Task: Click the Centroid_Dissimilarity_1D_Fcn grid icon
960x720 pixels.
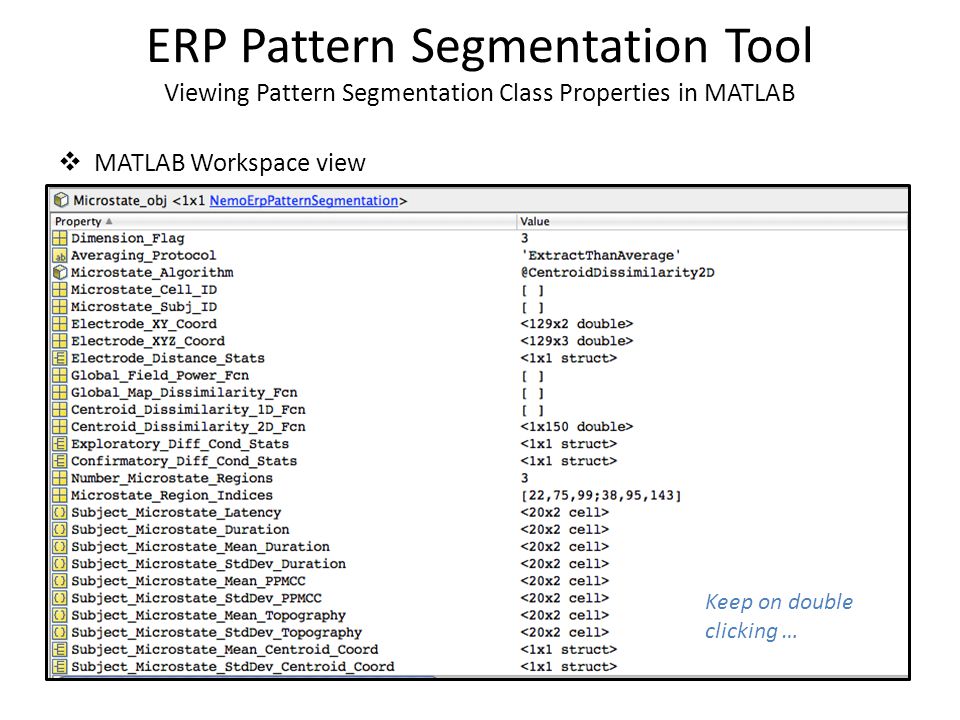Action: click(59, 410)
